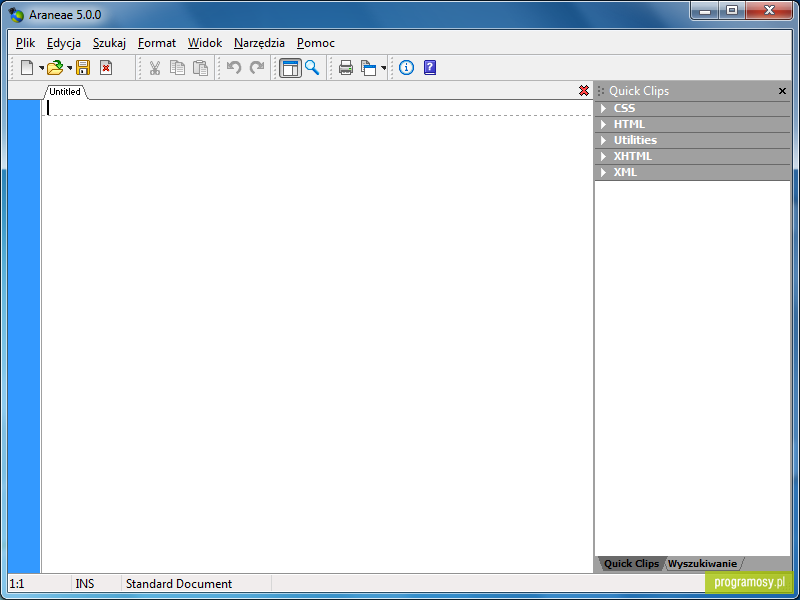
Task: Click the Copy icon in toolbar
Action: [x=177, y=67]
